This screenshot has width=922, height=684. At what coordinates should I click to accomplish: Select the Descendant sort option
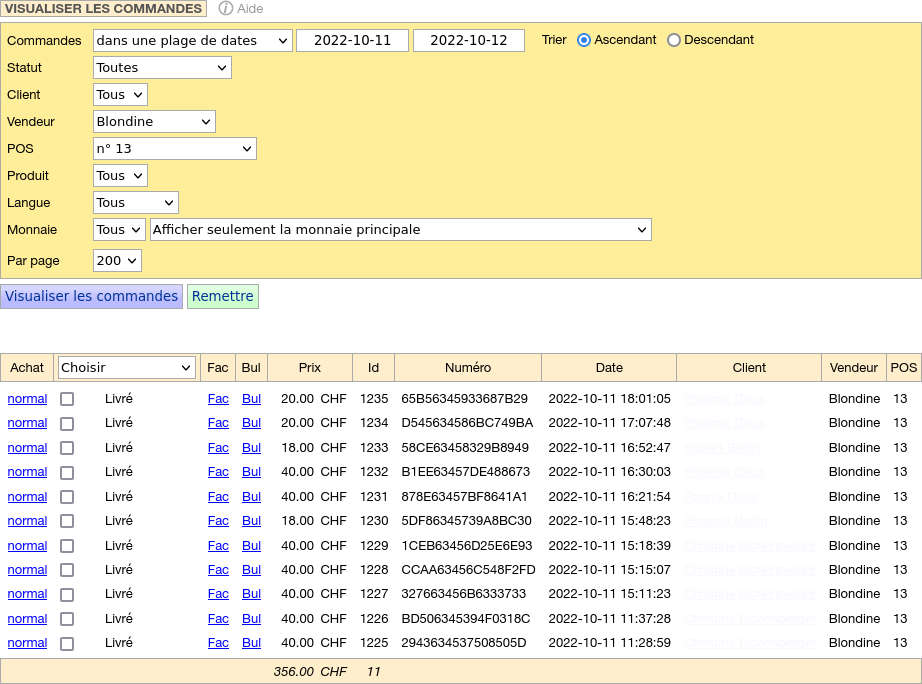coord(674,40)
